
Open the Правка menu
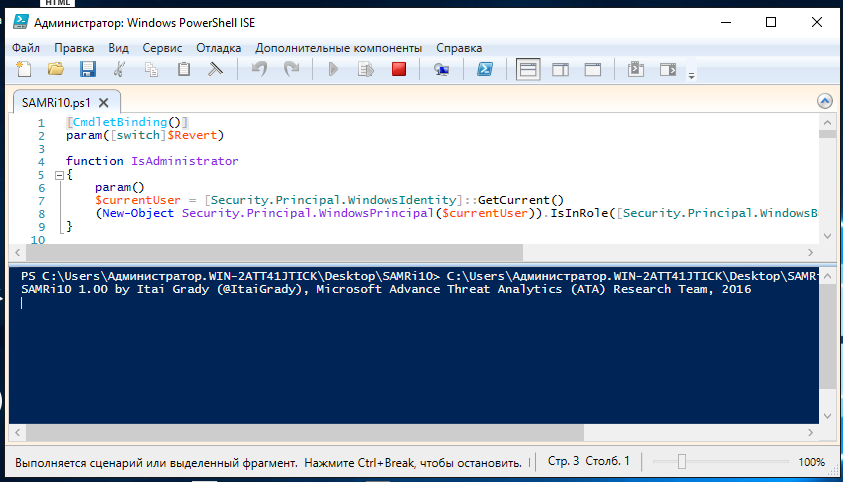coord(74,48)
